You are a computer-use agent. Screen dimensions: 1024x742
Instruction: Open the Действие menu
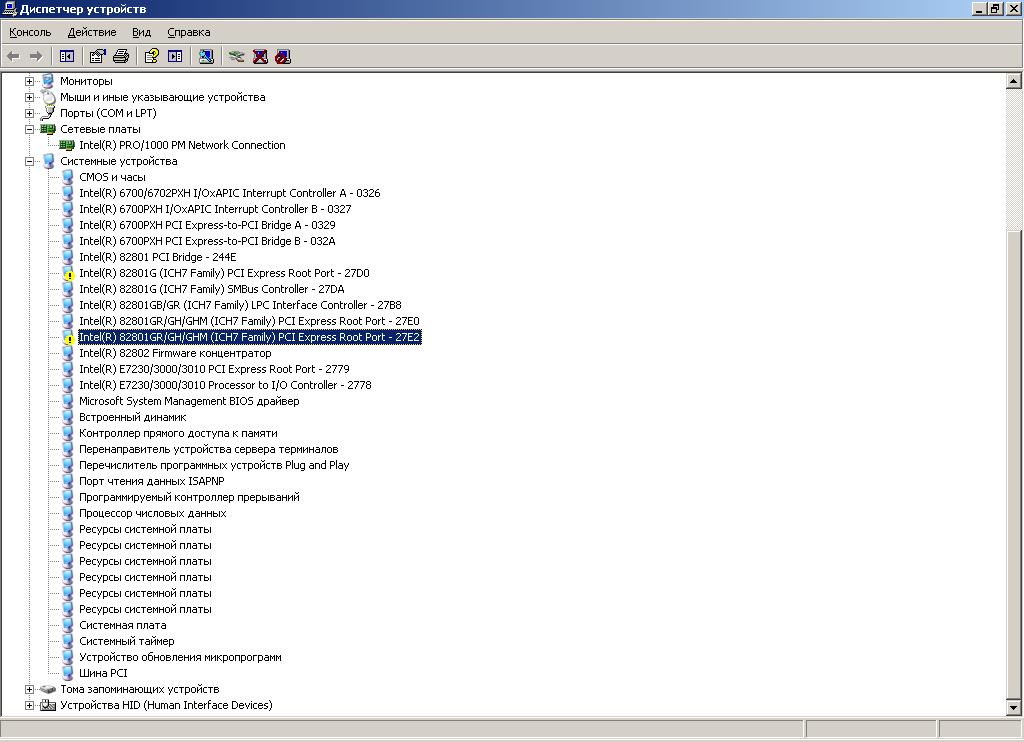[x=91, y=32]
